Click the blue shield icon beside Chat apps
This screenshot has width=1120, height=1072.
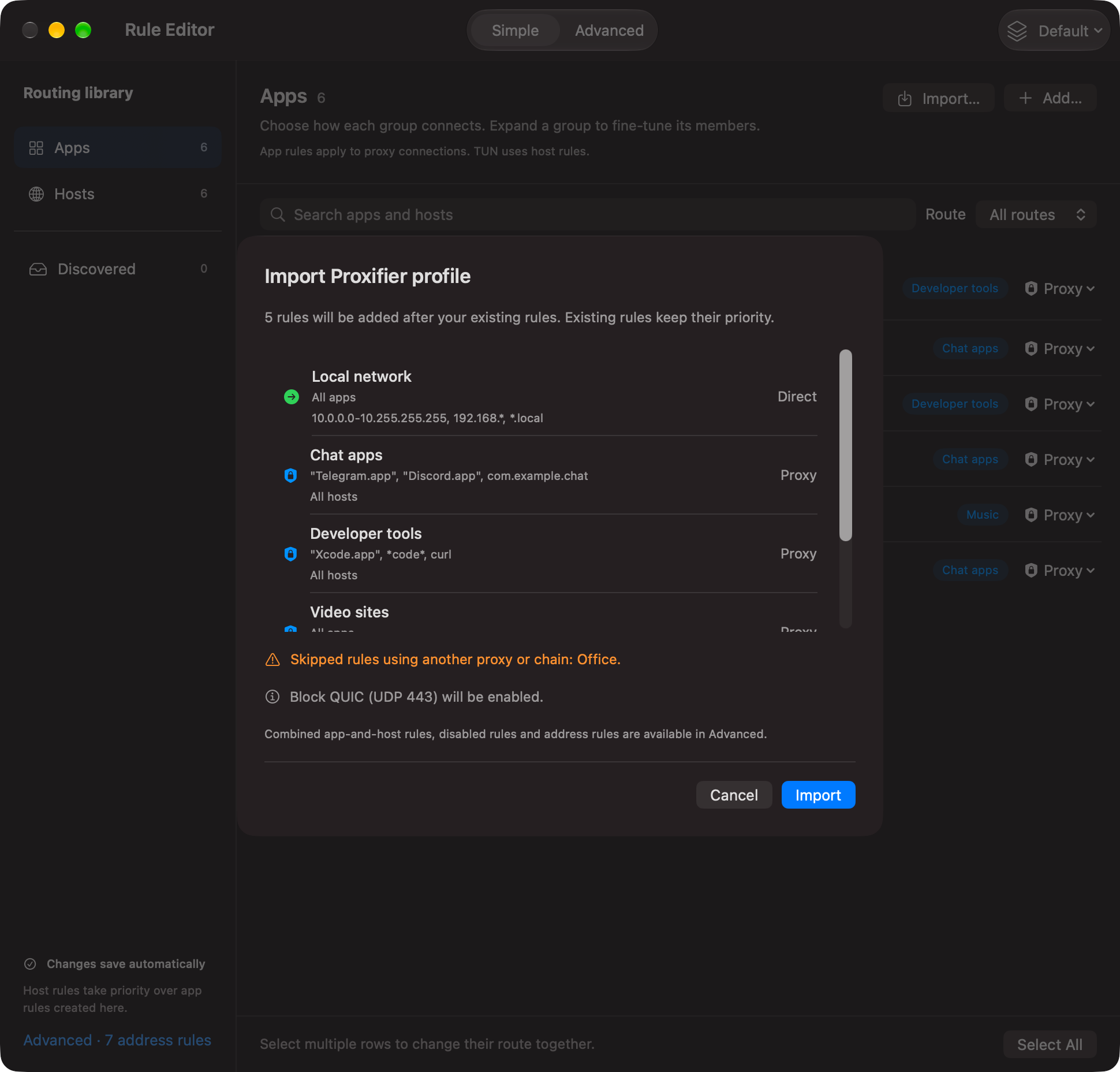tap(290, 475)
